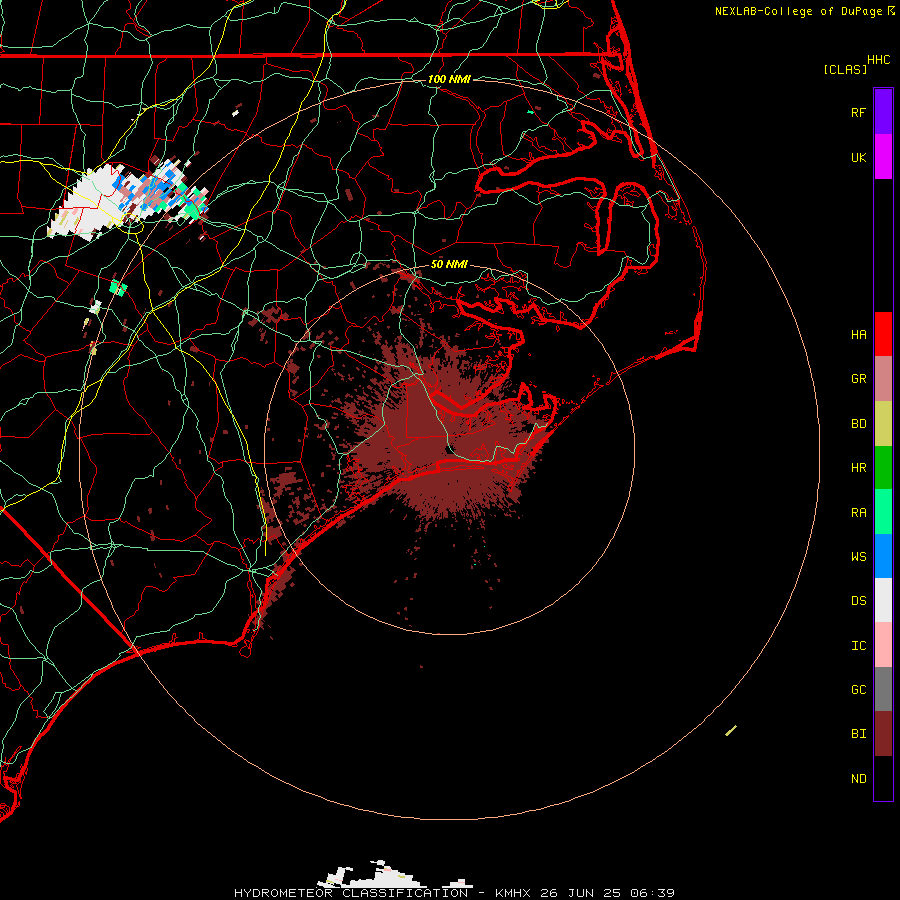Click the purple RF color swatch
This screenshot has width=900, height=900.
point(883,111)
